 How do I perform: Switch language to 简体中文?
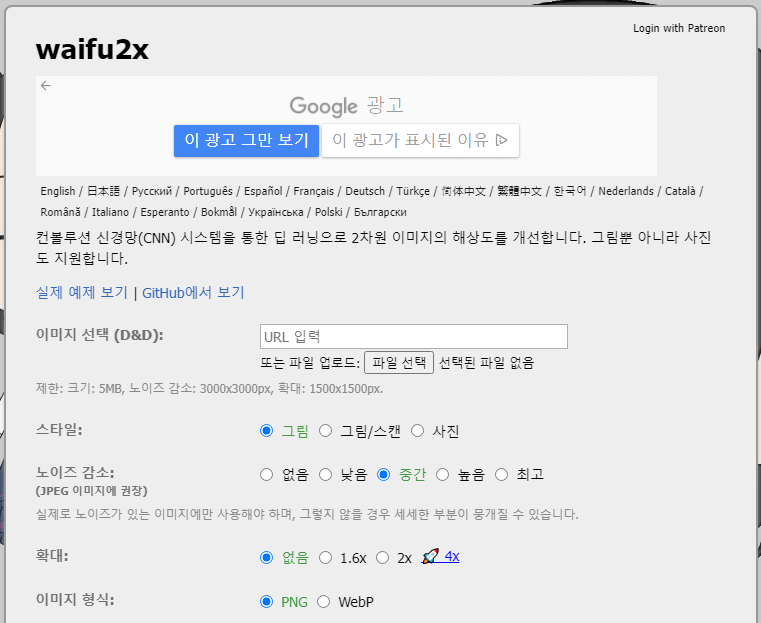click(463, 191)
